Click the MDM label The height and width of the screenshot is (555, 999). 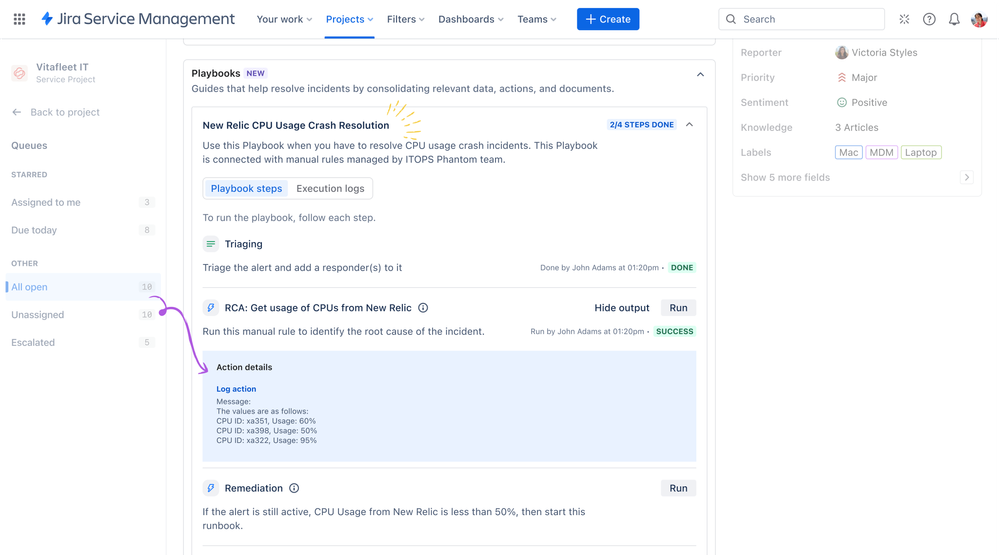[x=881, y=152]
